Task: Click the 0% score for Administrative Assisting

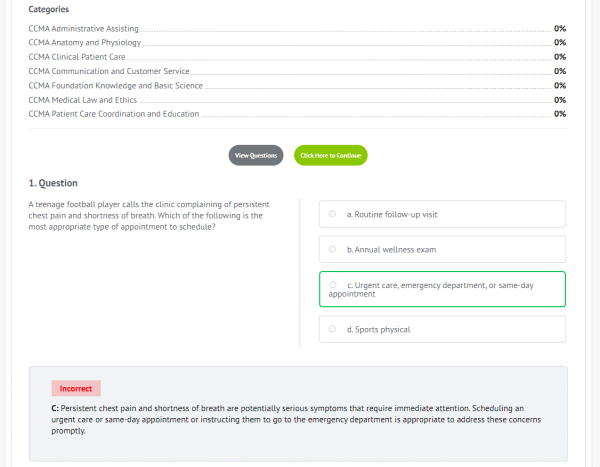Action: click(560, 29)
